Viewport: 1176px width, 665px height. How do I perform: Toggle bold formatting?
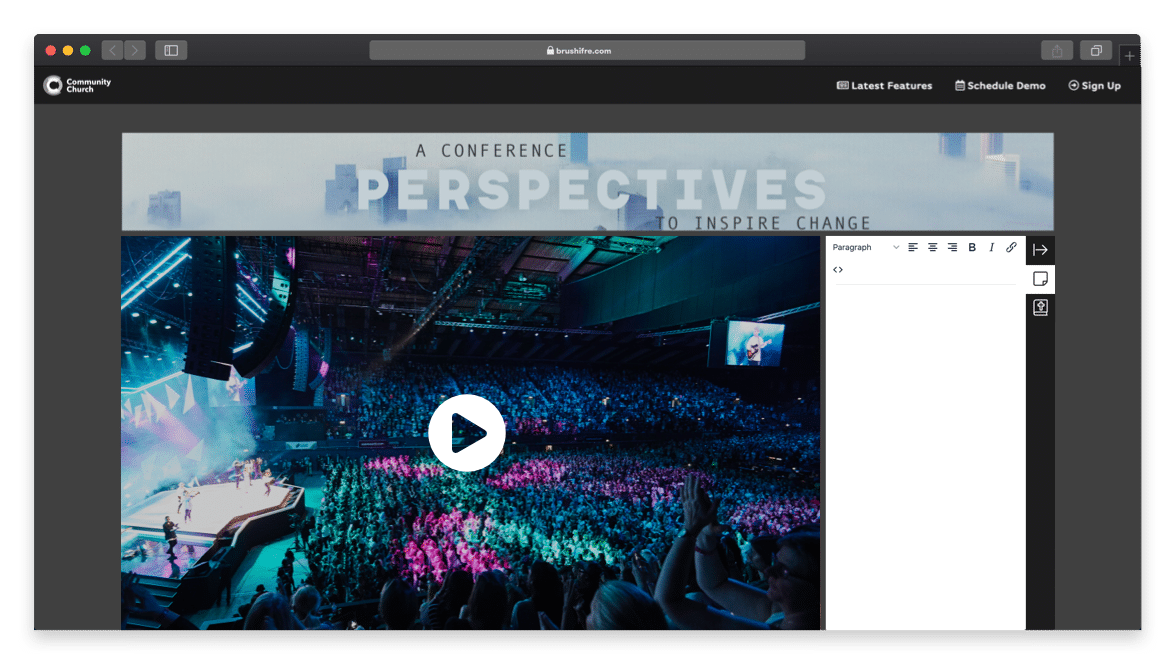point(972,247)
